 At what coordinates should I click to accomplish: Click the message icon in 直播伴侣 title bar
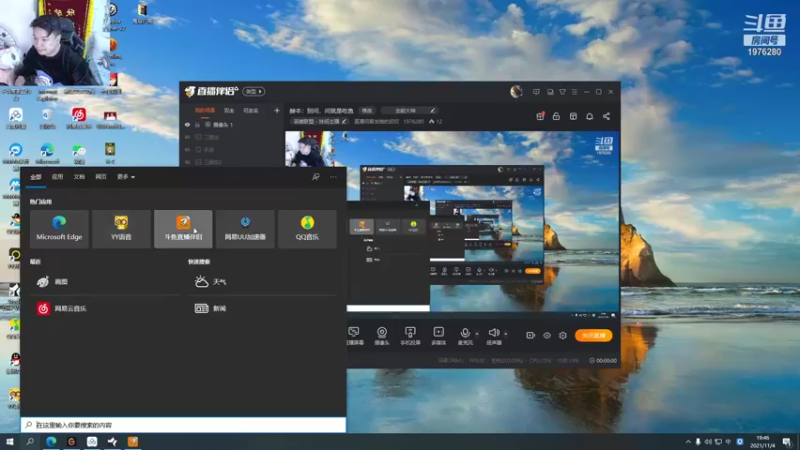pos(536,92)
